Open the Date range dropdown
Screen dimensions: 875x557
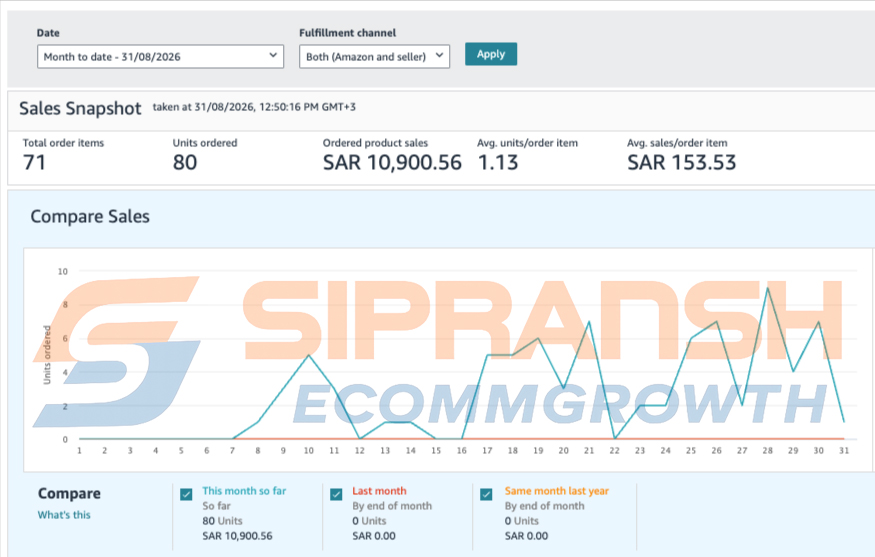[x=160, y=56]
